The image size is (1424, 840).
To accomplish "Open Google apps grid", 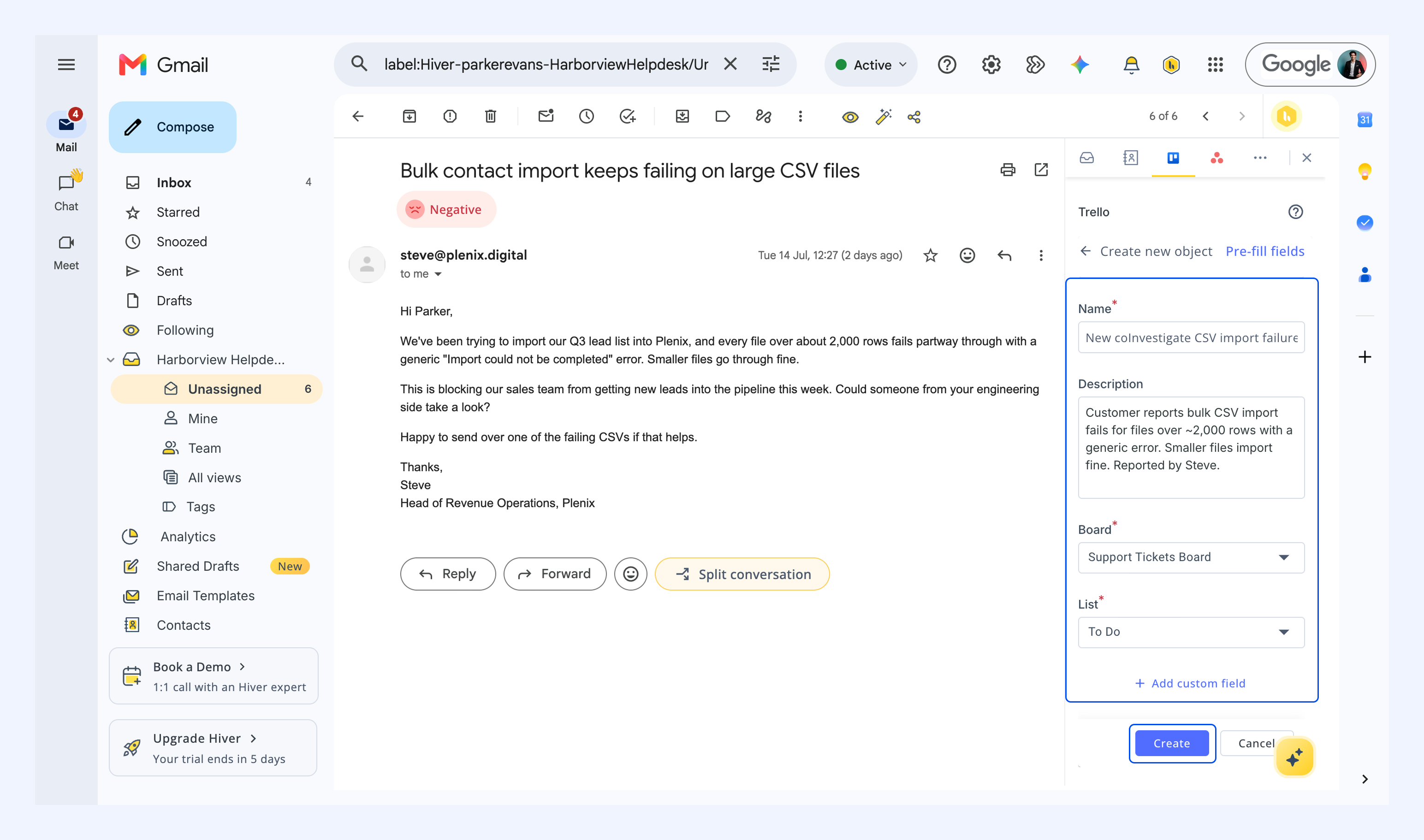I will point(1216,65).
